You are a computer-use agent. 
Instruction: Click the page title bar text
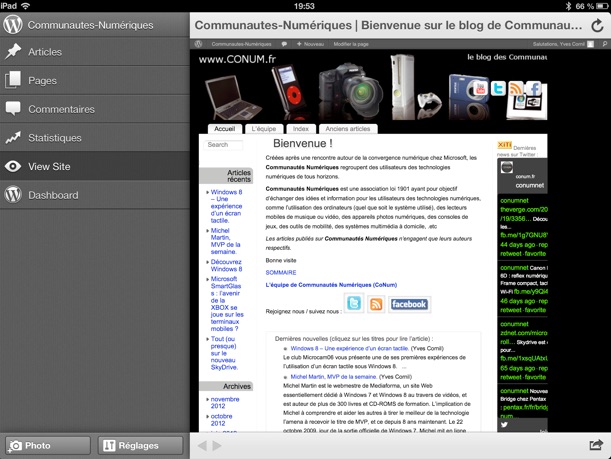click(388, 25)
